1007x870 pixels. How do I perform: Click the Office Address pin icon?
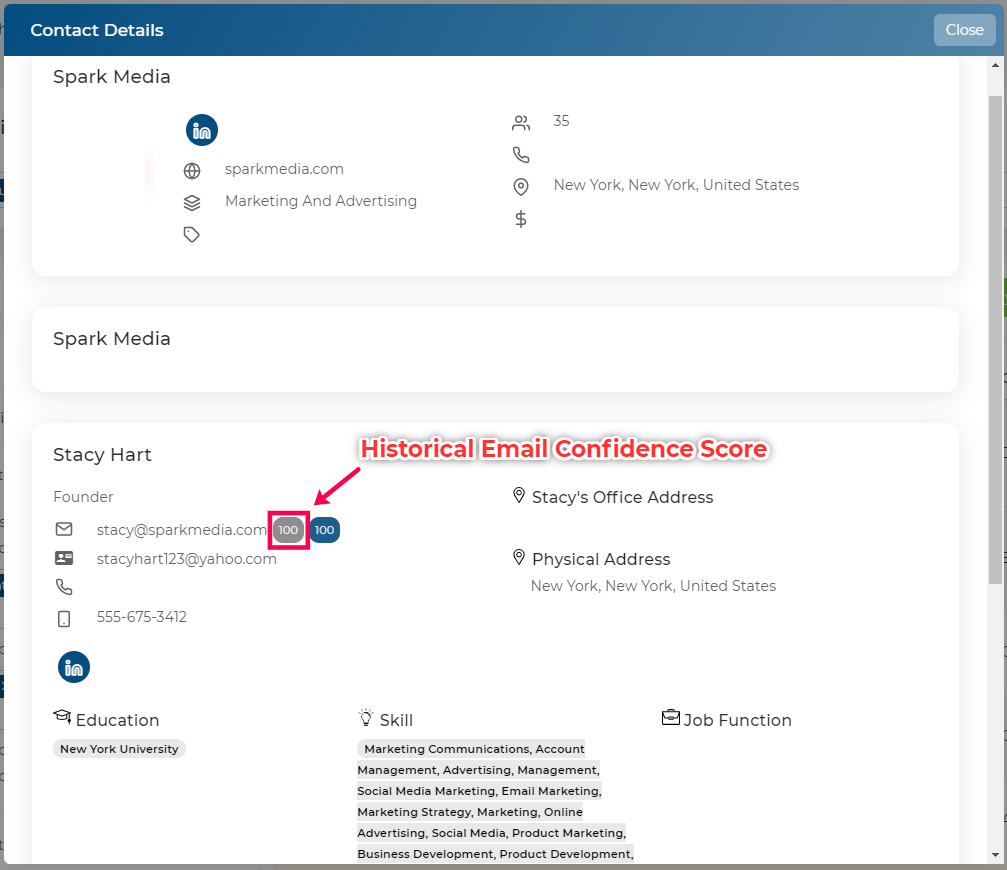(519, 495)
